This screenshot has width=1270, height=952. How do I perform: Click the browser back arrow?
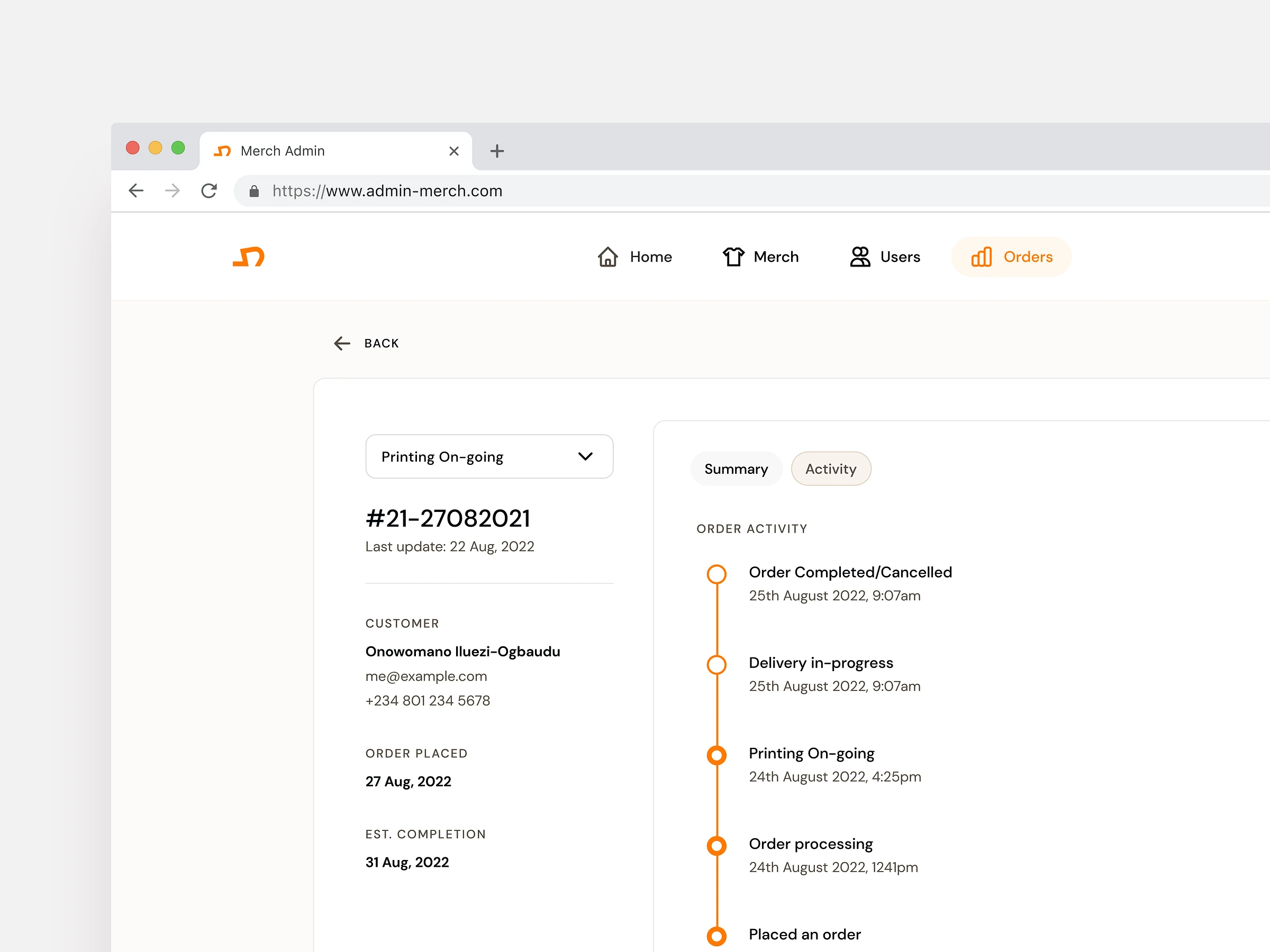[136, 190]
